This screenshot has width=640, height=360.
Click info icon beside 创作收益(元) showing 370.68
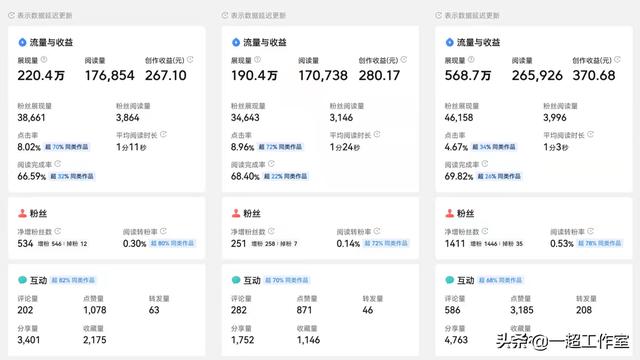point(617,60)
